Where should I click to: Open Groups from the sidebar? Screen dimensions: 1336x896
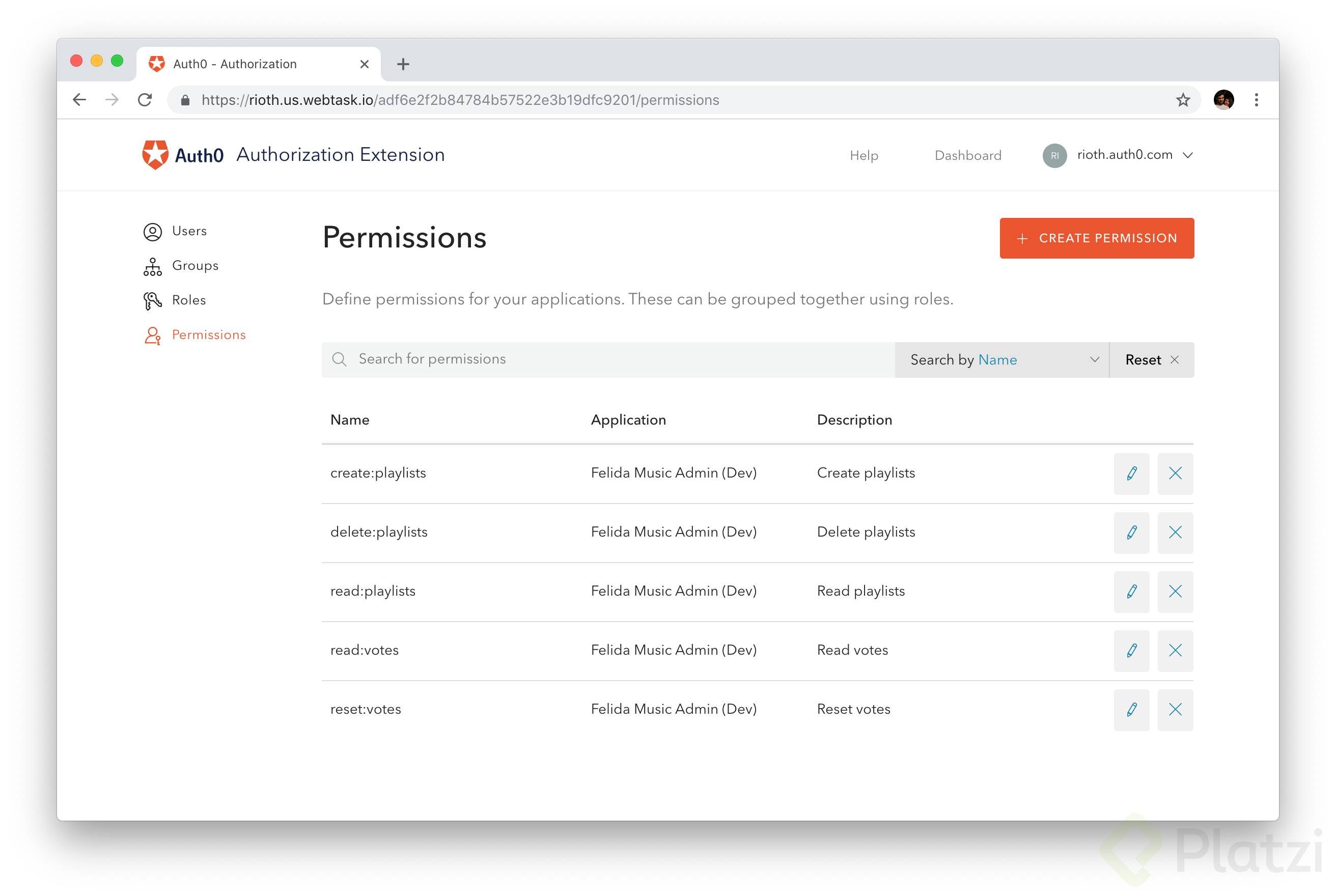point(194,266)
